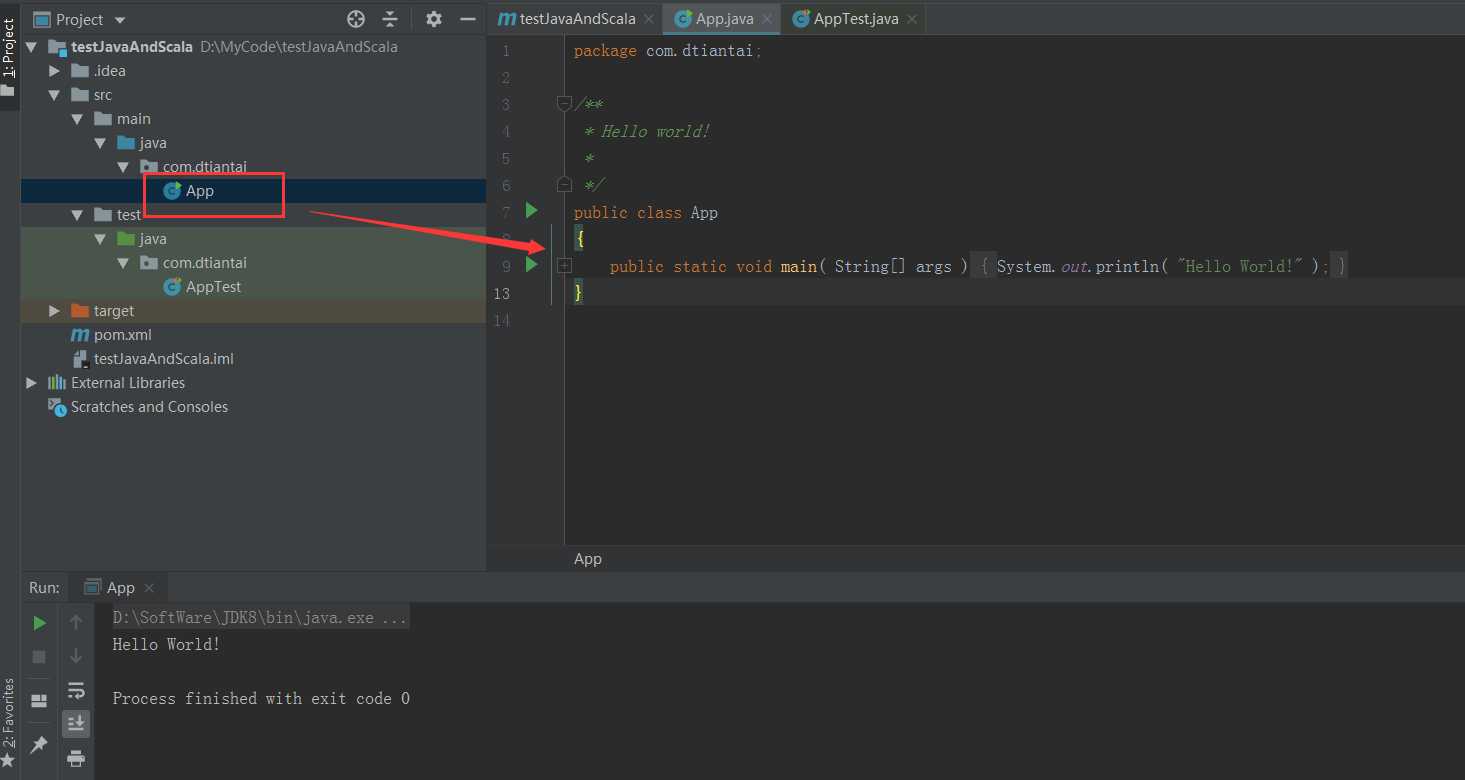Click the blue main java source folder
1465x780 pixels.
(126, 143)
